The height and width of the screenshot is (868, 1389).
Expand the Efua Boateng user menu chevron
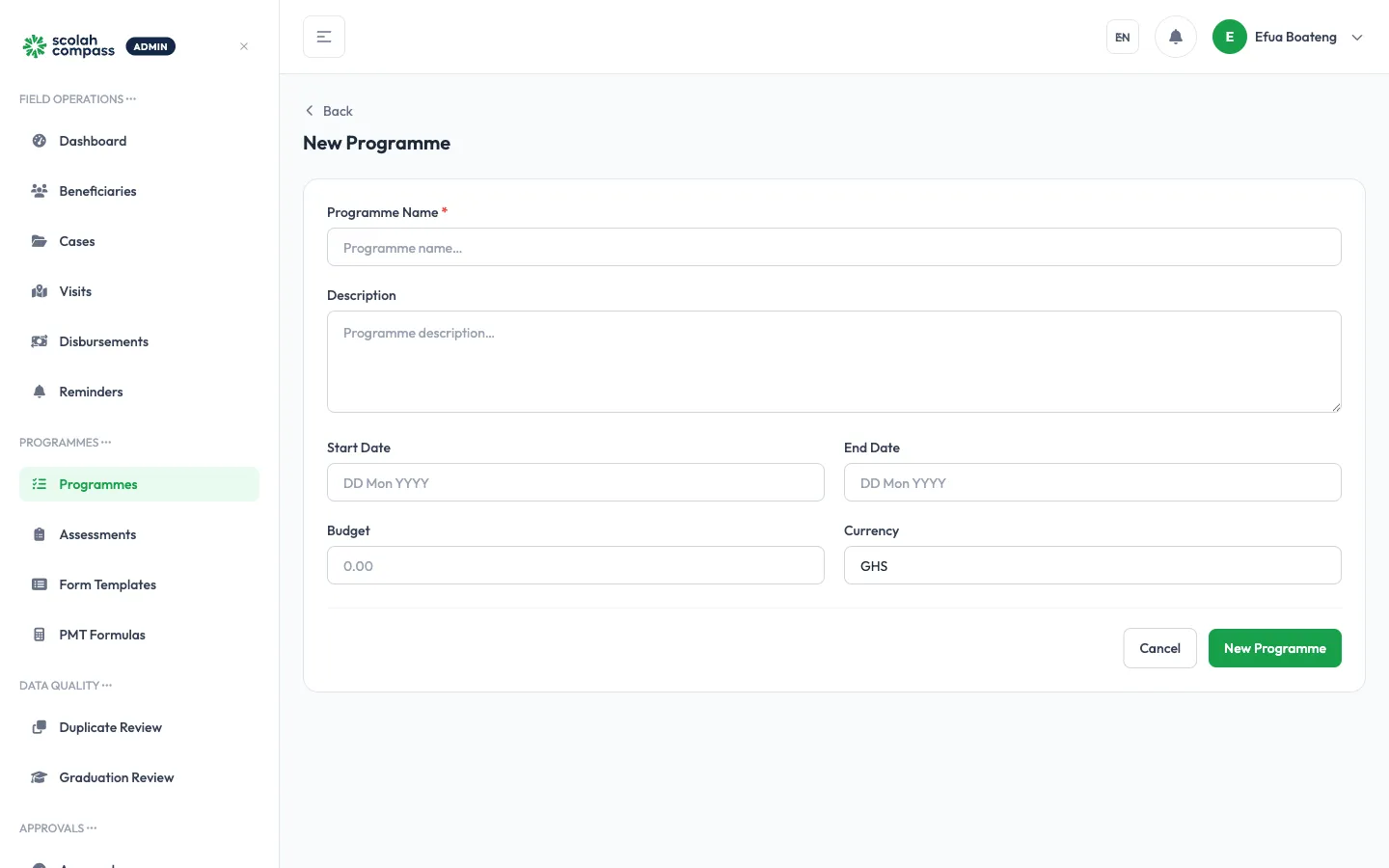click(x=1357, y=38)
